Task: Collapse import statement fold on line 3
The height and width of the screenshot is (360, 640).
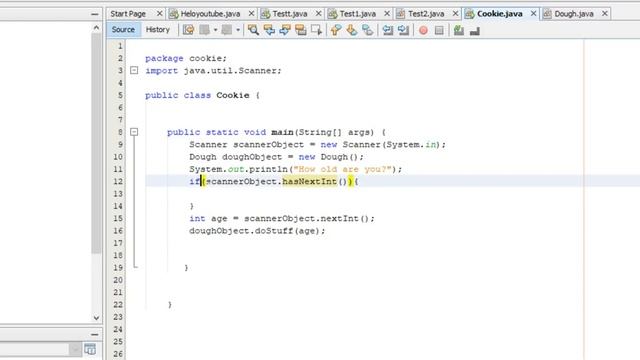Action: click(x=134, y=71)
